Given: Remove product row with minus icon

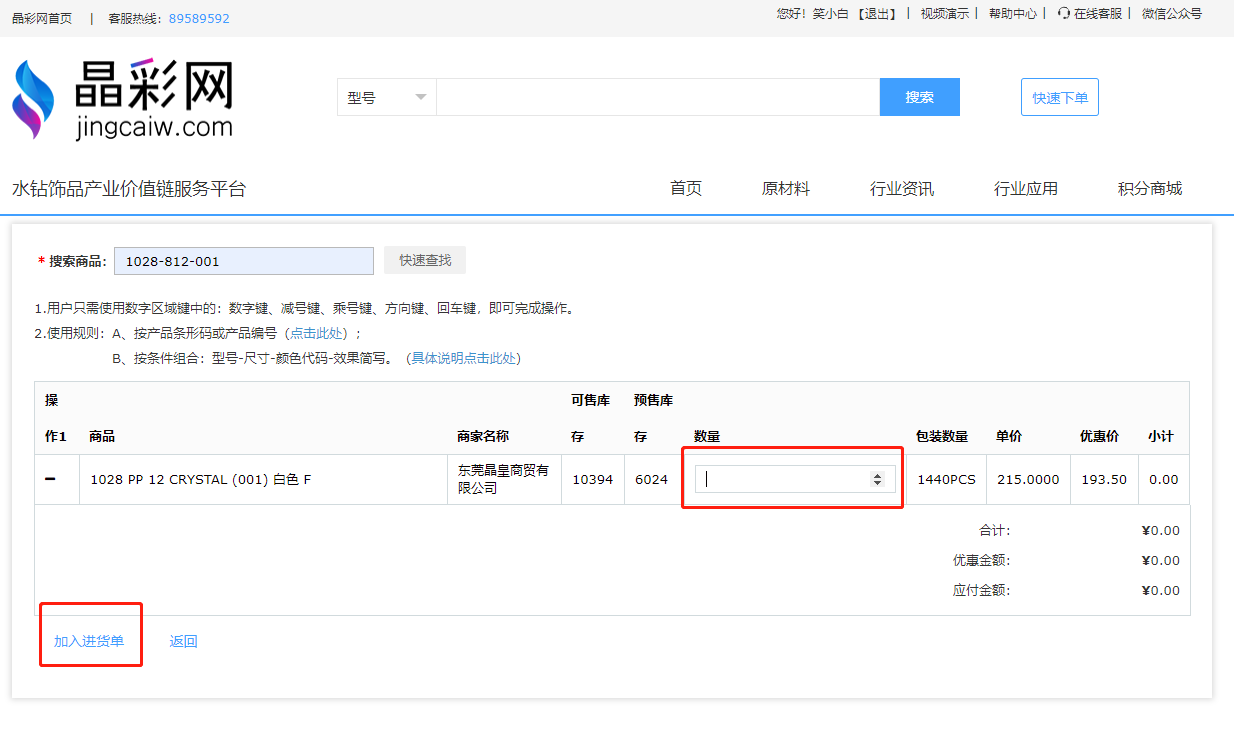Looking at the screenshot, I should [50, 479].
